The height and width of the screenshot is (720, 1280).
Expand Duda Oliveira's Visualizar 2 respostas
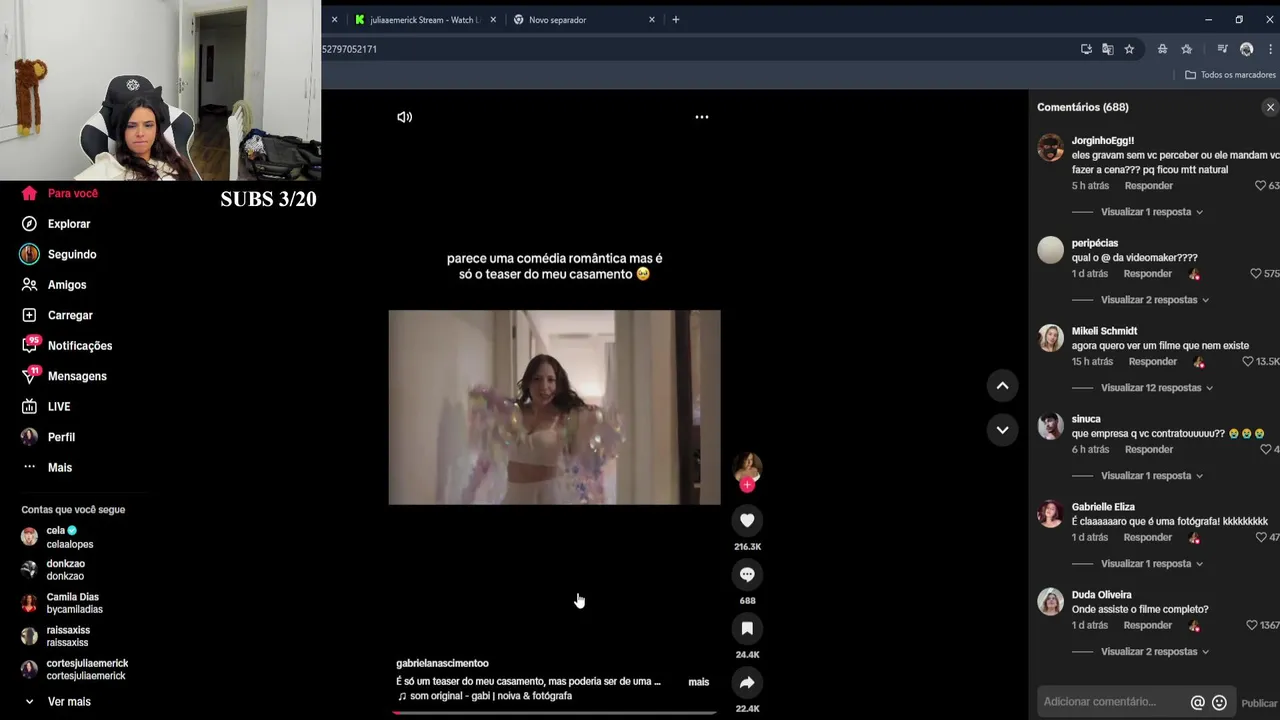(x=1155, y=652)
